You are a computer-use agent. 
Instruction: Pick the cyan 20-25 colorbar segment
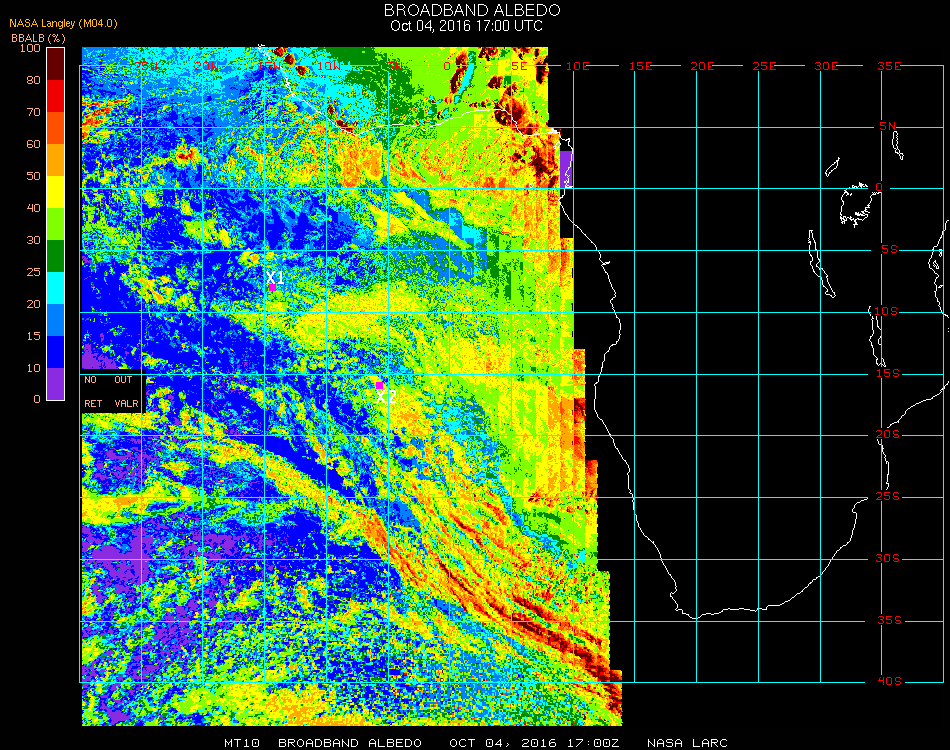(x=56, y=288)
